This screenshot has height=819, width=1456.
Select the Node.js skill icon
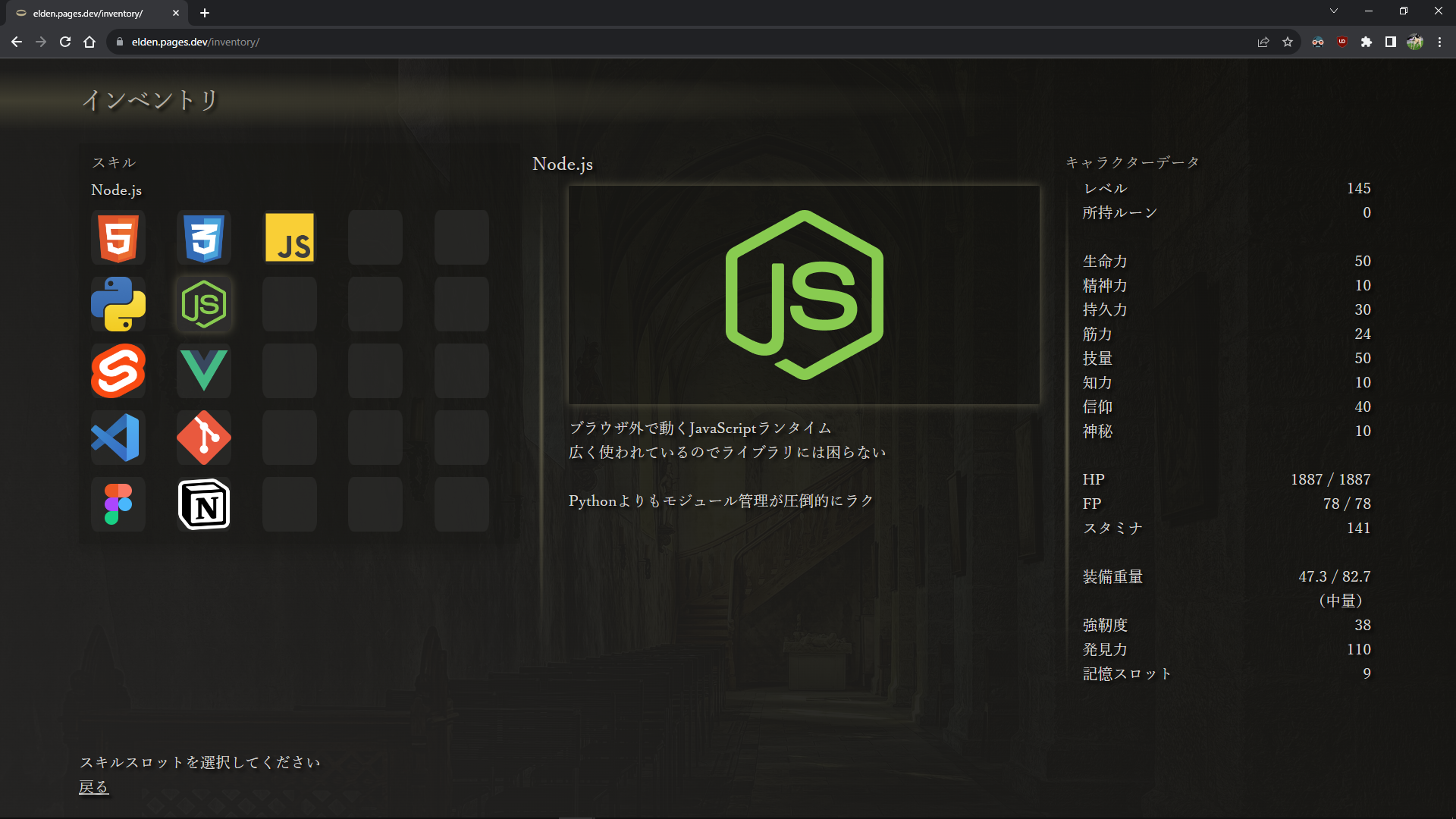coord(204,304)
